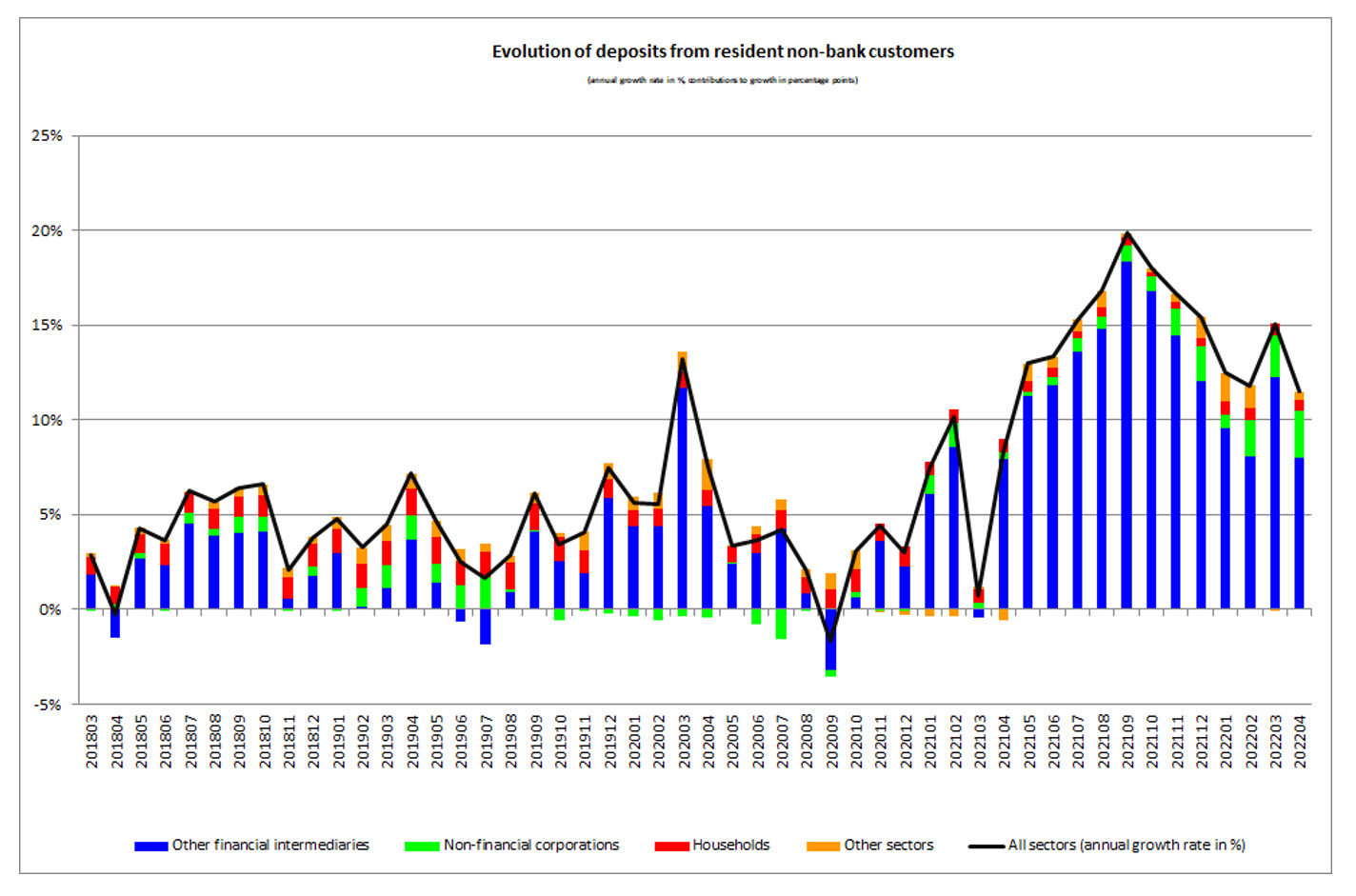This screenshot has height=896, width=1356.
Task: Click 'Other sectors' legend label
Action: [x=888, y=845]
